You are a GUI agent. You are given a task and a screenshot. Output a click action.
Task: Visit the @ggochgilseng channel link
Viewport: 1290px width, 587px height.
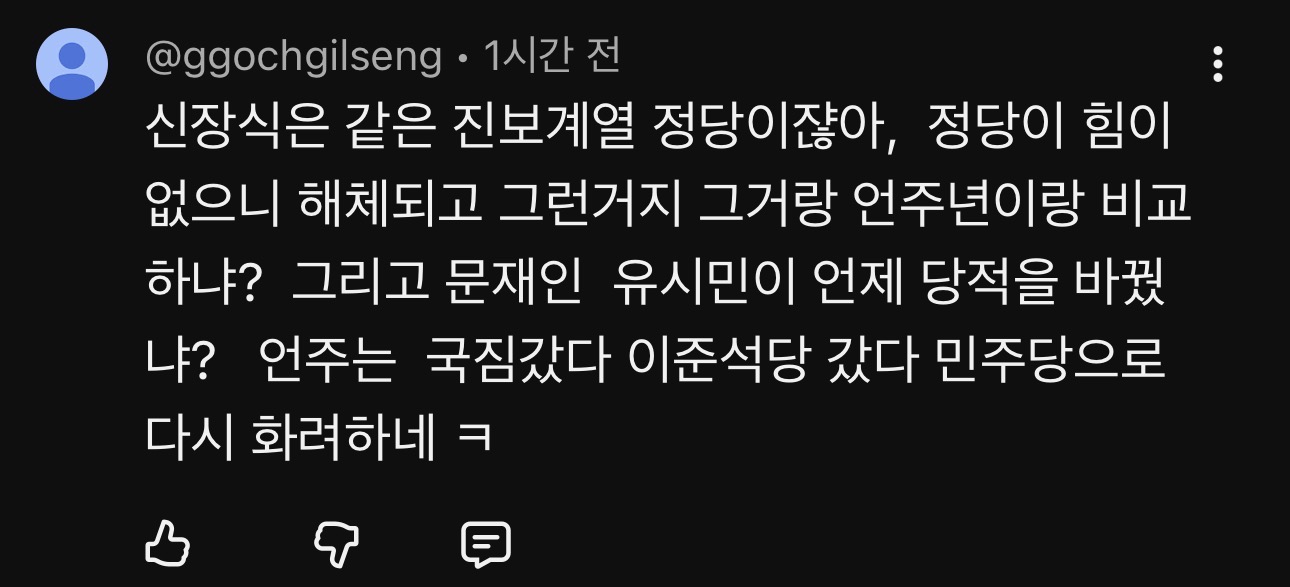pos(293,59)
